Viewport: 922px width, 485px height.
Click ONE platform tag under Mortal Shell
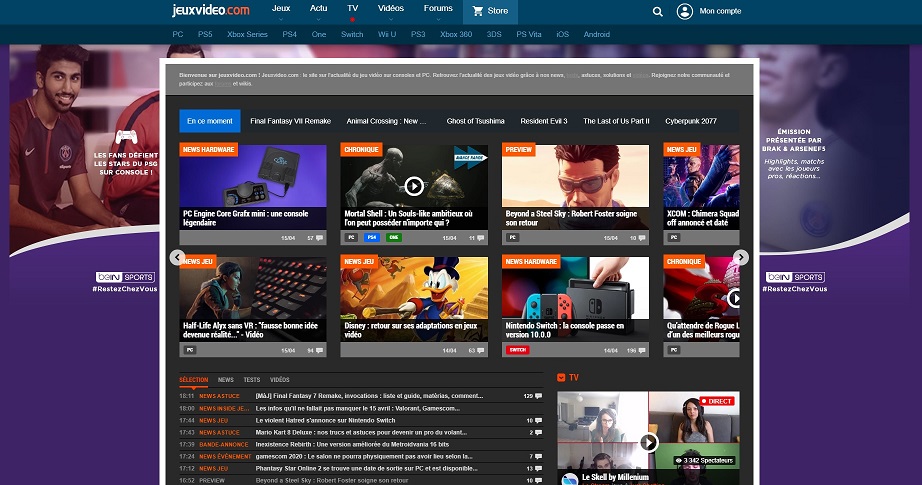tap(393, 238)
